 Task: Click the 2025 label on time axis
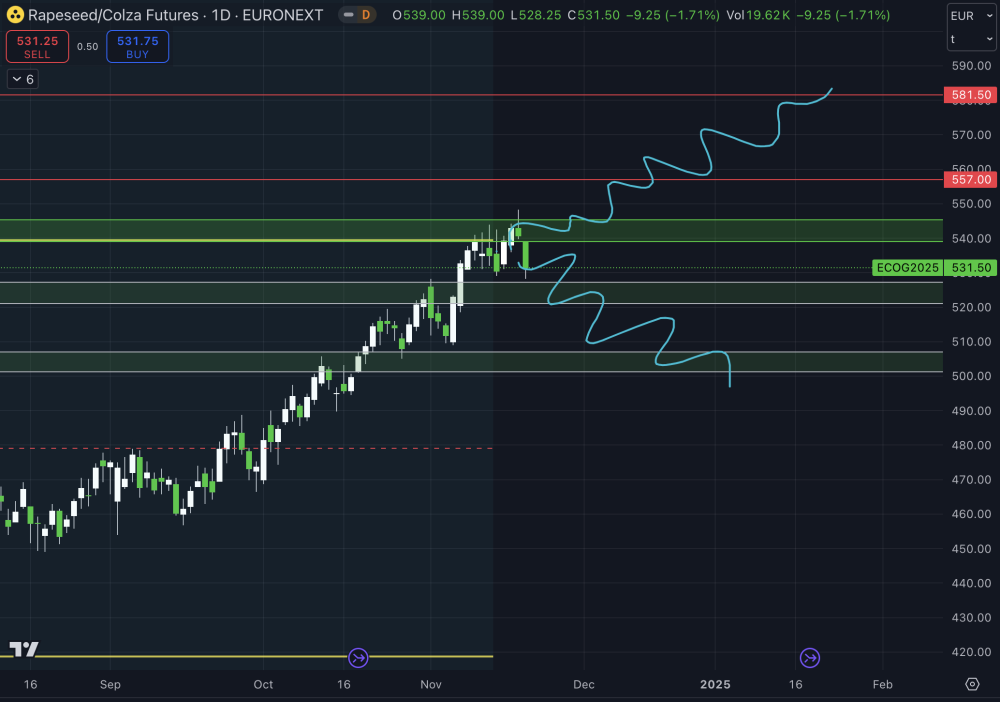pyautogui.click(x=715, y=684)
